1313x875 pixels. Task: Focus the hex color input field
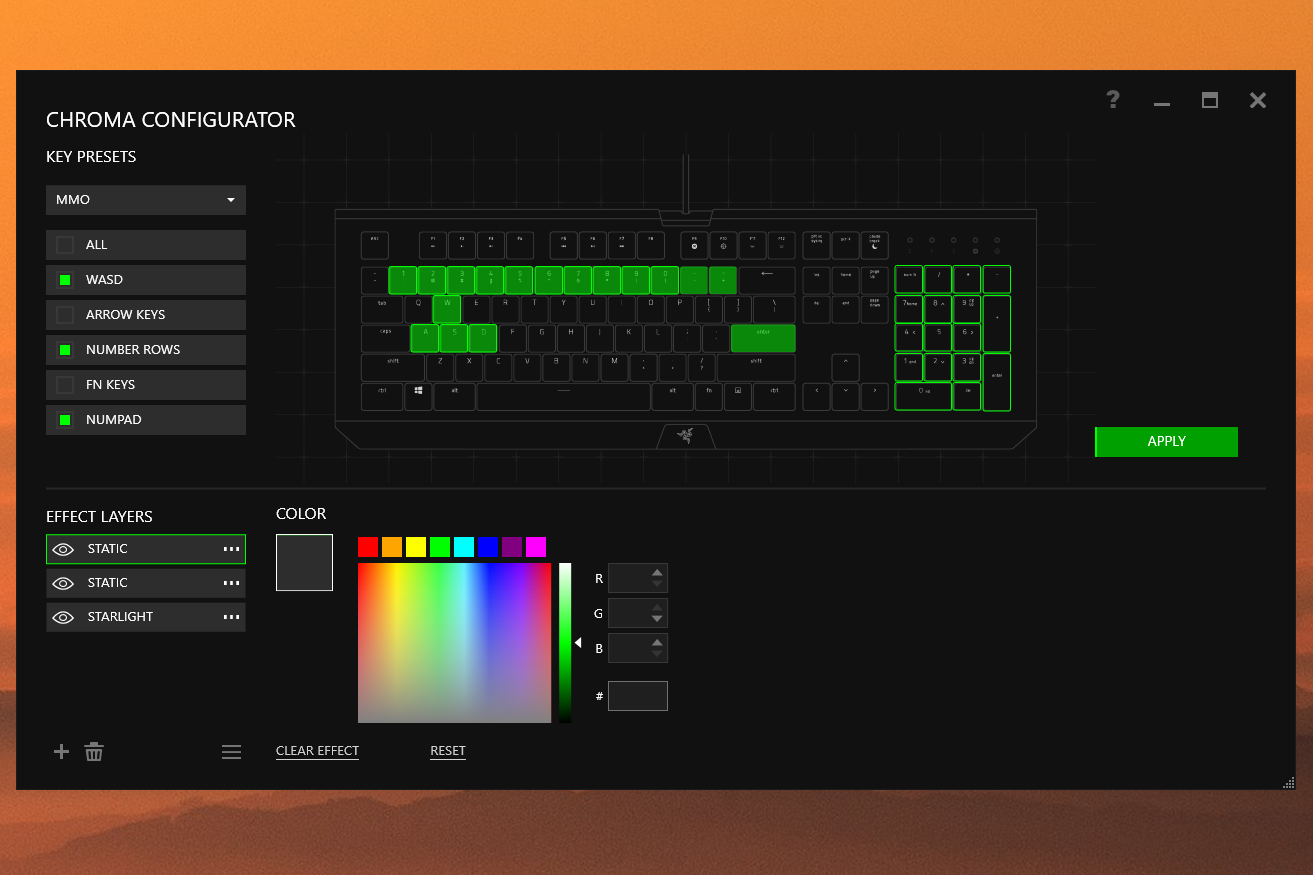click(638, 696)
